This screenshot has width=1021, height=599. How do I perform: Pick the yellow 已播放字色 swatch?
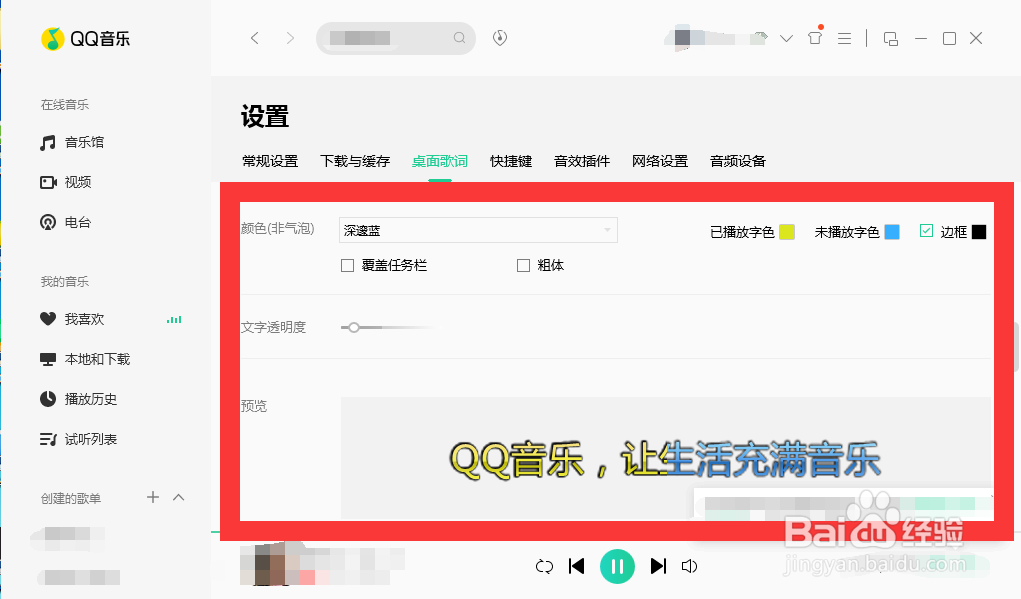(x=787, y=232)
